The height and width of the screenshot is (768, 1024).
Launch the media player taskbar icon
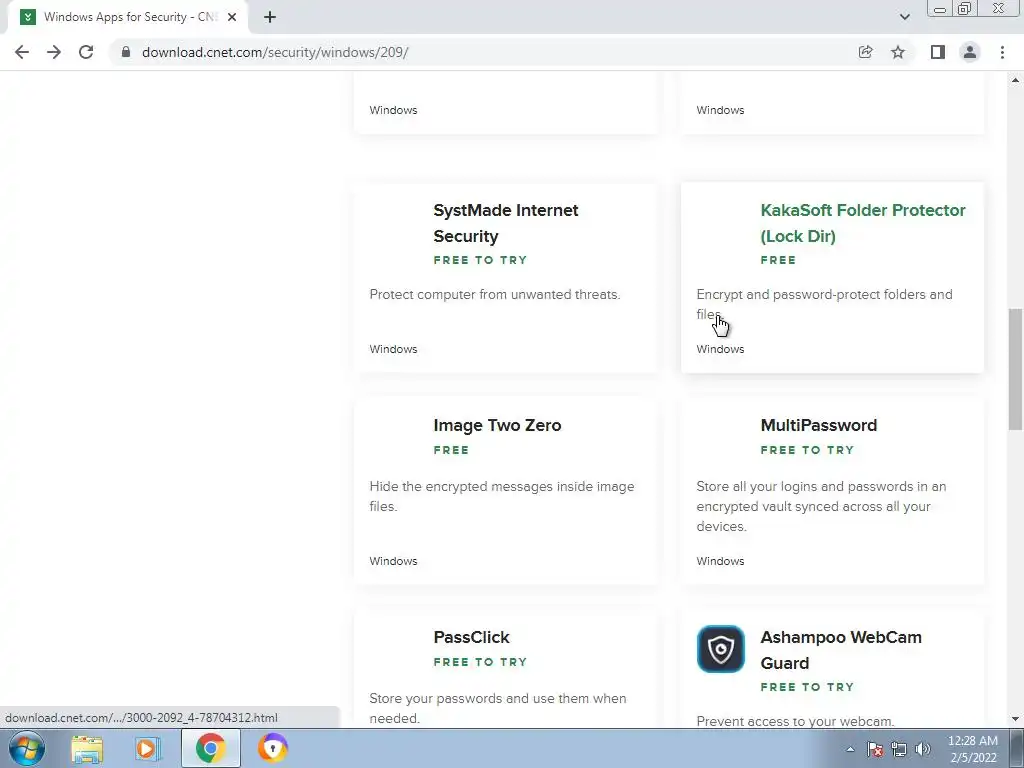click(x=148, y=748)
